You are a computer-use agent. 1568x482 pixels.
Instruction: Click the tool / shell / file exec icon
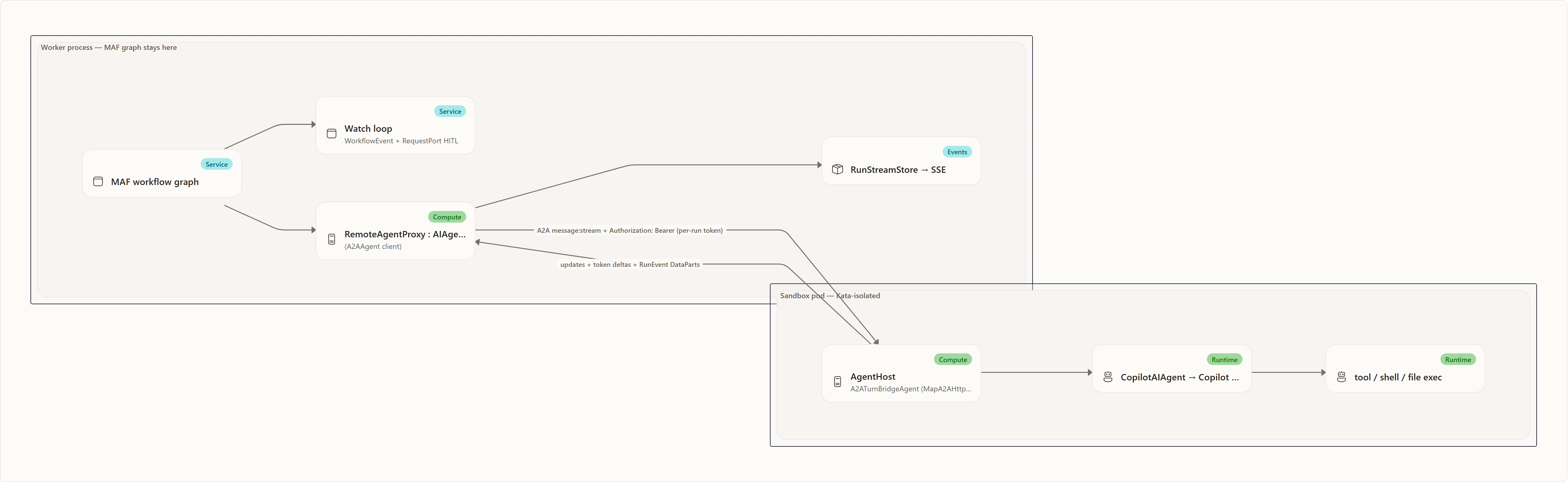point(1342,377)
